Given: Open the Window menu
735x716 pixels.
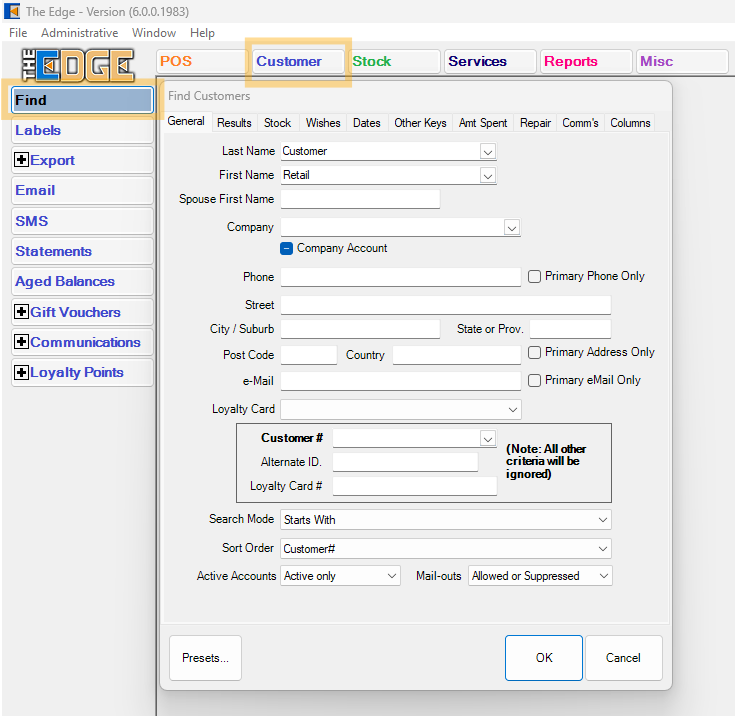Looking at the screenshot, I should (x=154, y=33).
